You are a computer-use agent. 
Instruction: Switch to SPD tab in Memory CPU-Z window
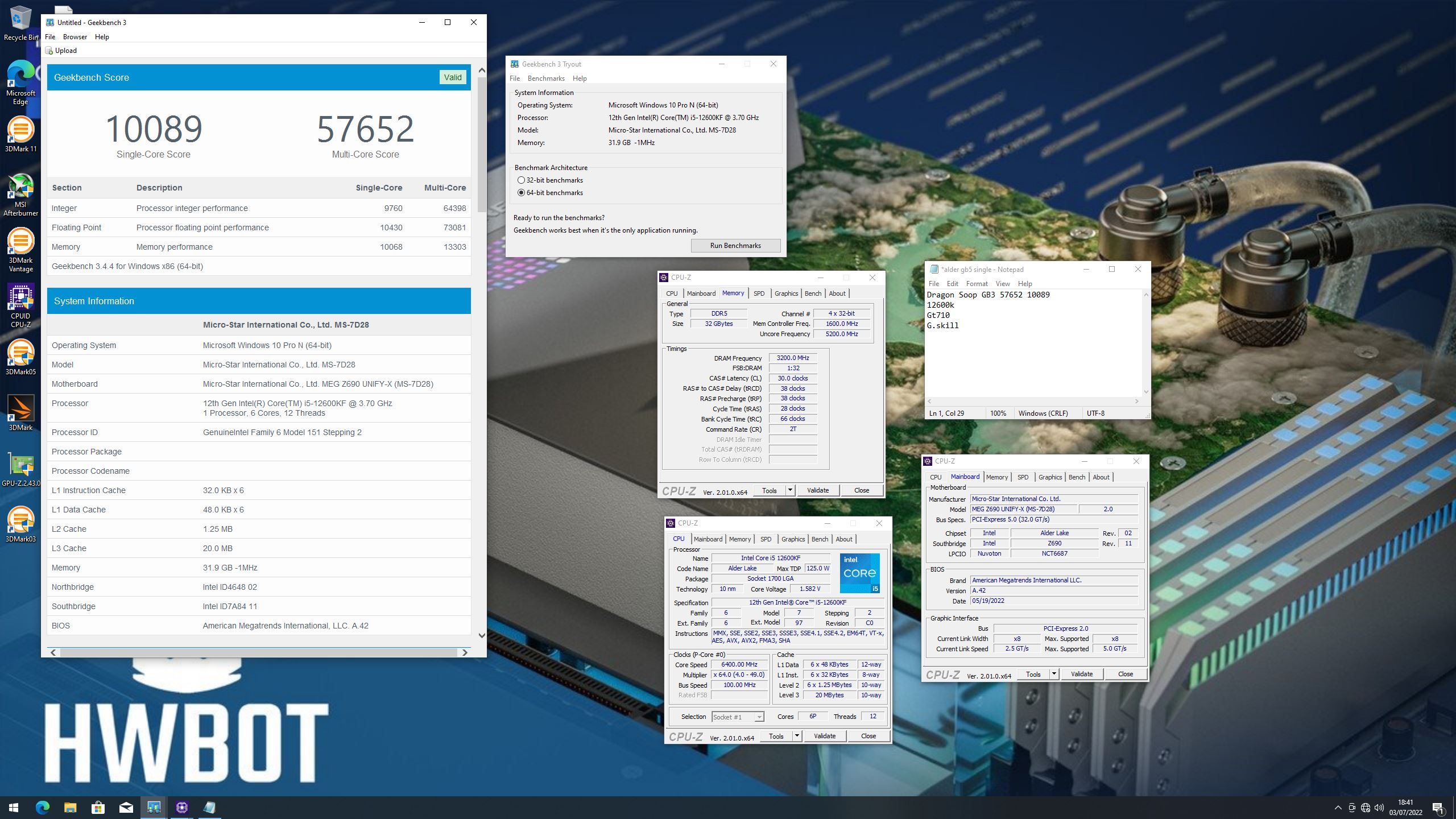(759, 293)
